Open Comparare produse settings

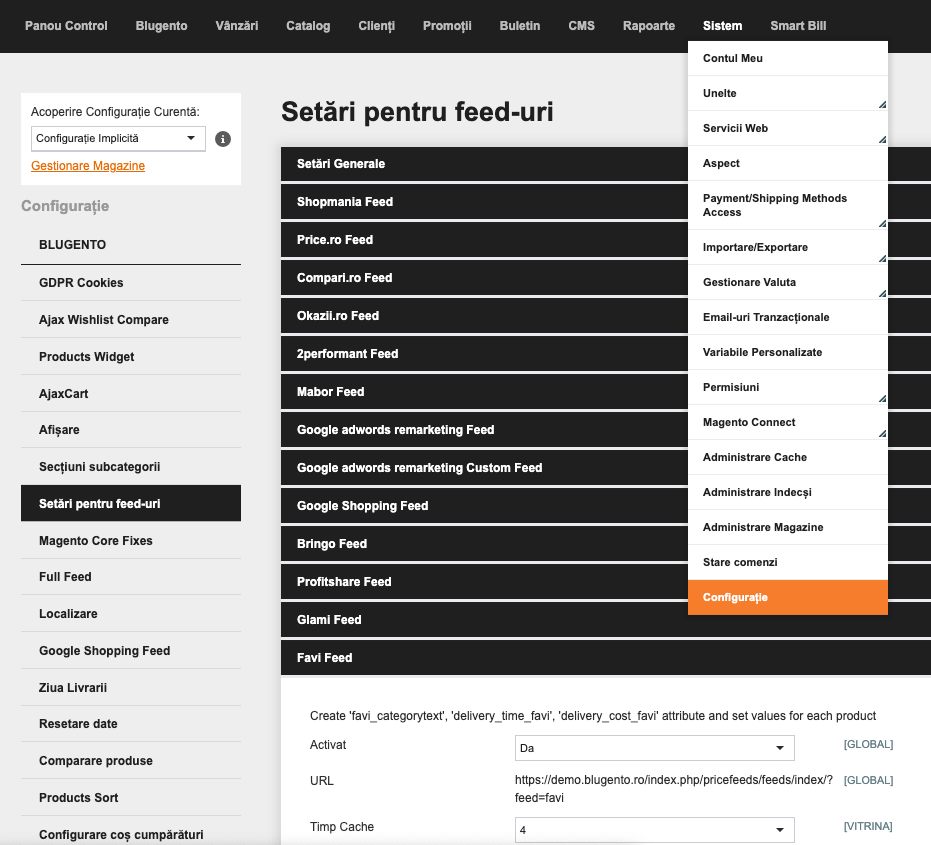pos(131,761)
